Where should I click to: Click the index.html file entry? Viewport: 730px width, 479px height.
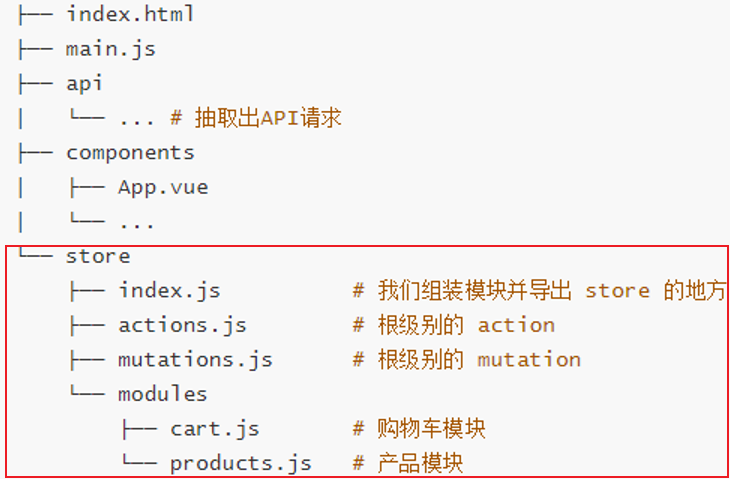coord(130,14)
